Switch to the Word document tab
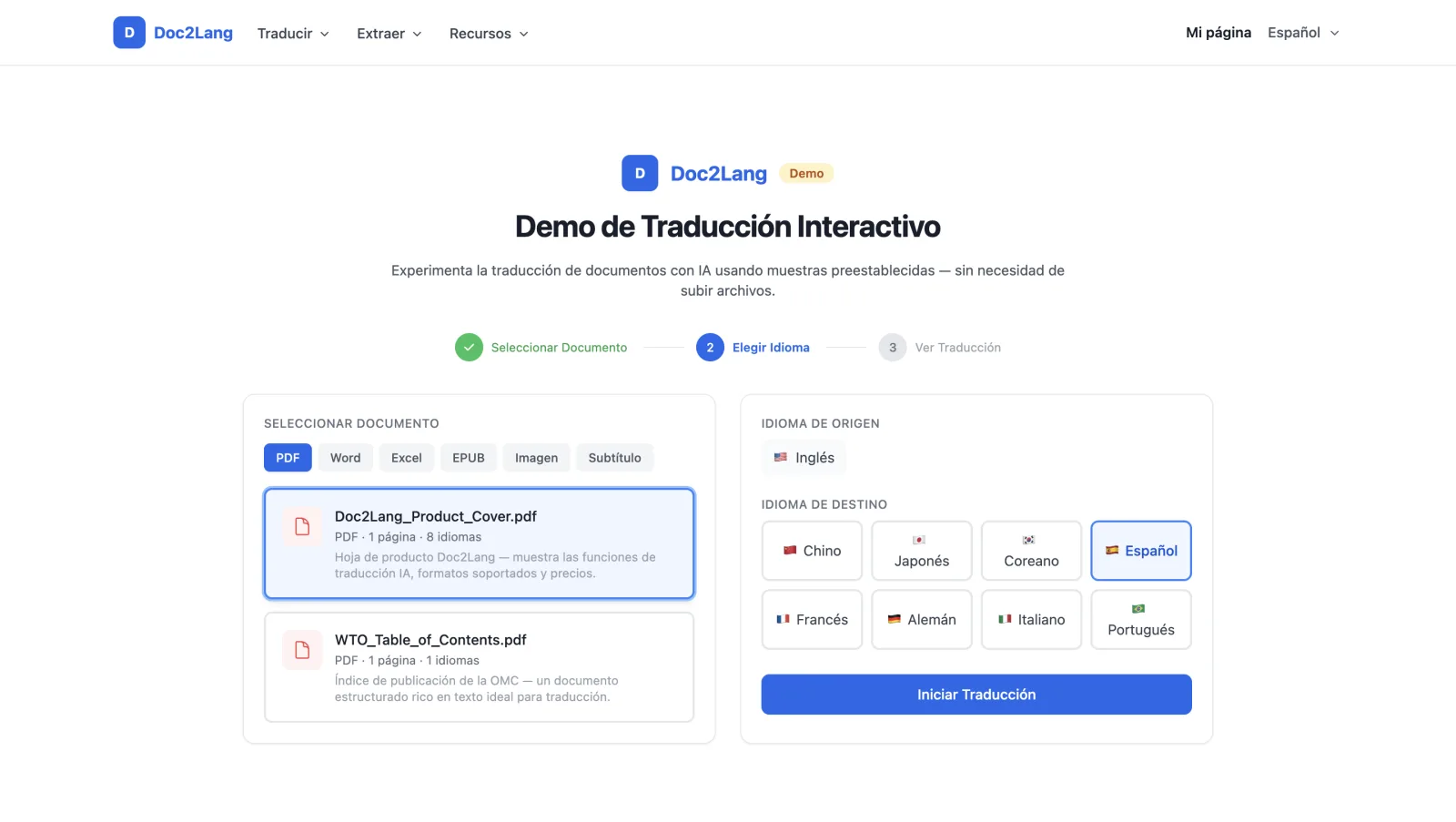Viewport: 1456px width, 822px height. tap(345, 458)
